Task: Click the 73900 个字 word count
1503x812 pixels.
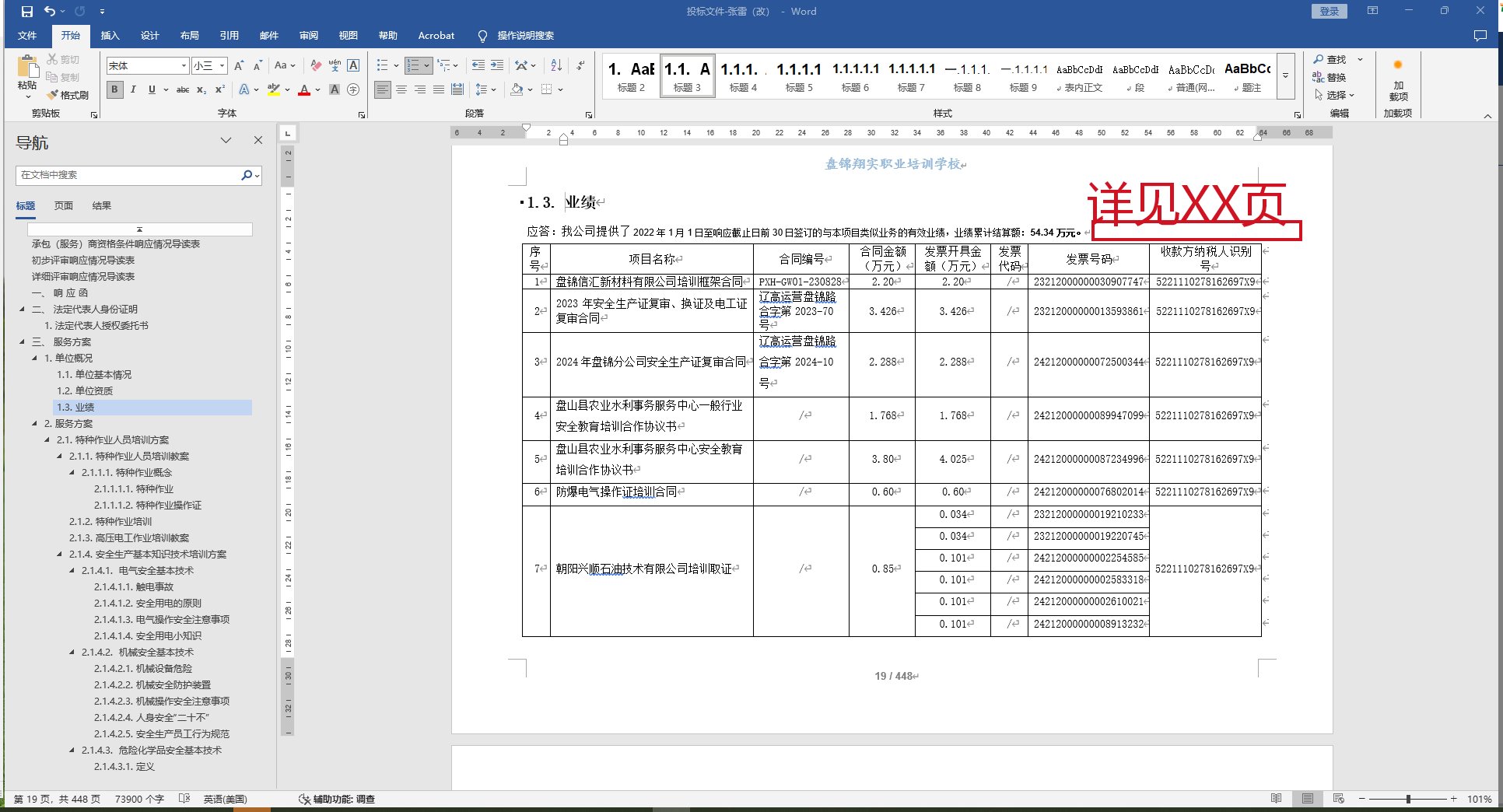Action: pos(139,799)
